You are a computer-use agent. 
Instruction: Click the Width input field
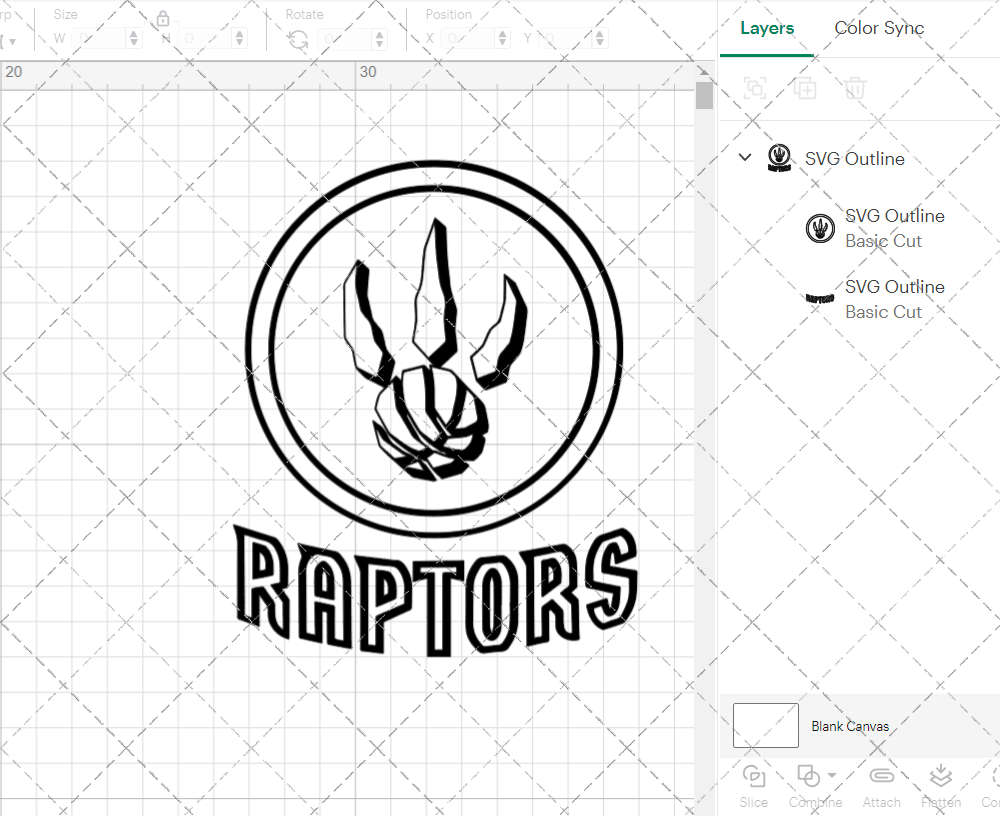(x=100, y=38)
